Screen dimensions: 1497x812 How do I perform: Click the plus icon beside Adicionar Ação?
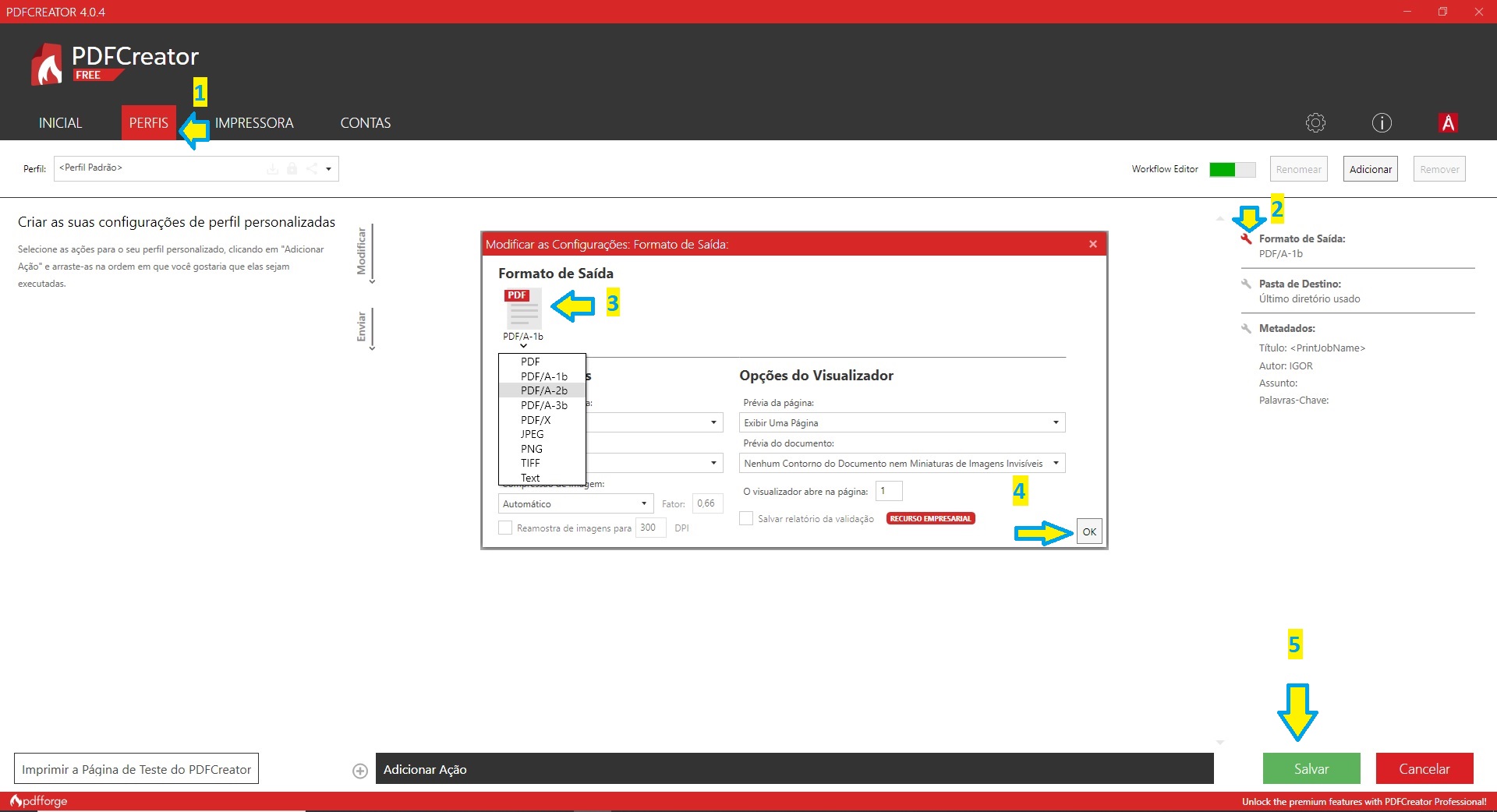(360, 771)
